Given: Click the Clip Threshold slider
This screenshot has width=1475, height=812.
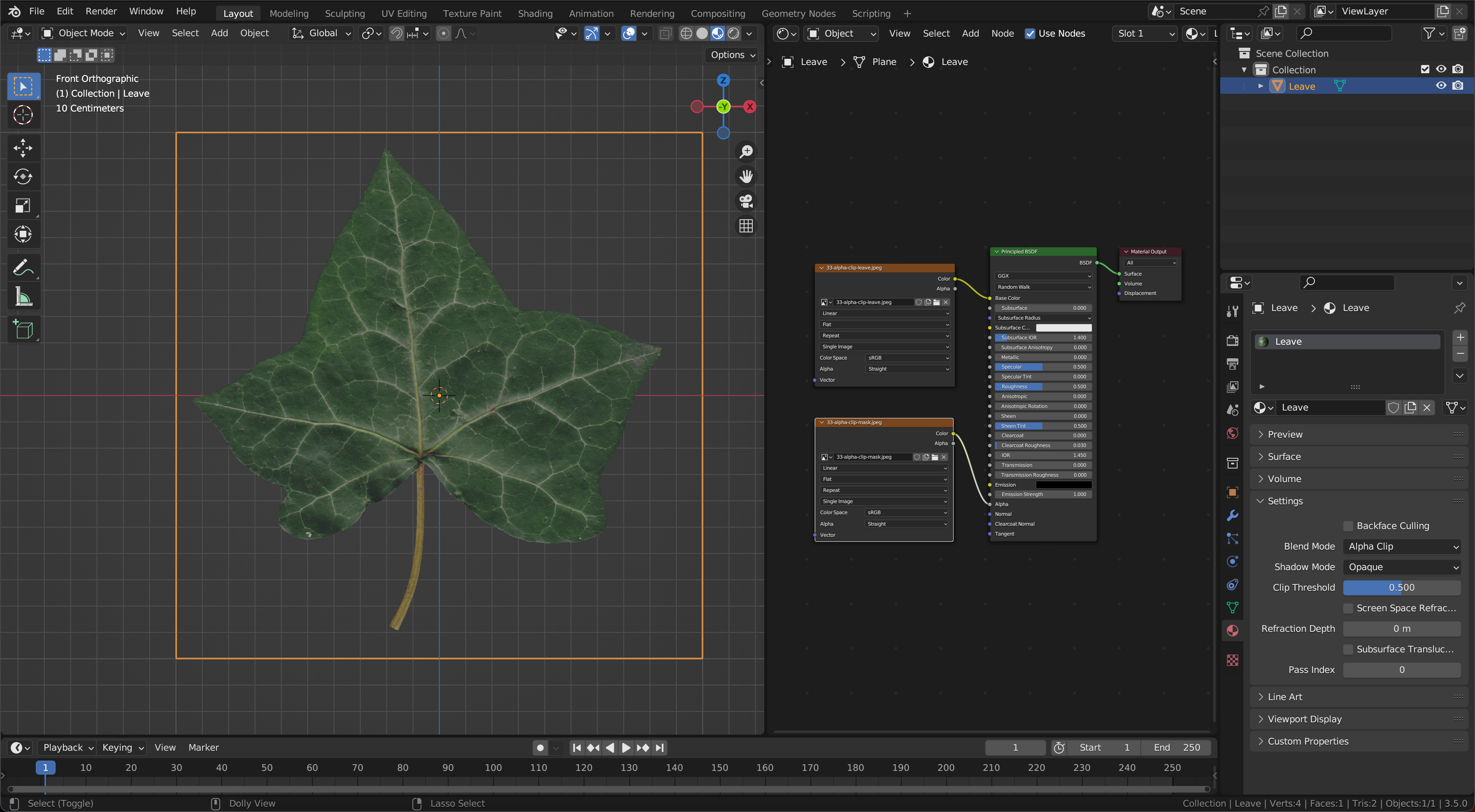Looking at the screenshot, I should pos(1401,587).
